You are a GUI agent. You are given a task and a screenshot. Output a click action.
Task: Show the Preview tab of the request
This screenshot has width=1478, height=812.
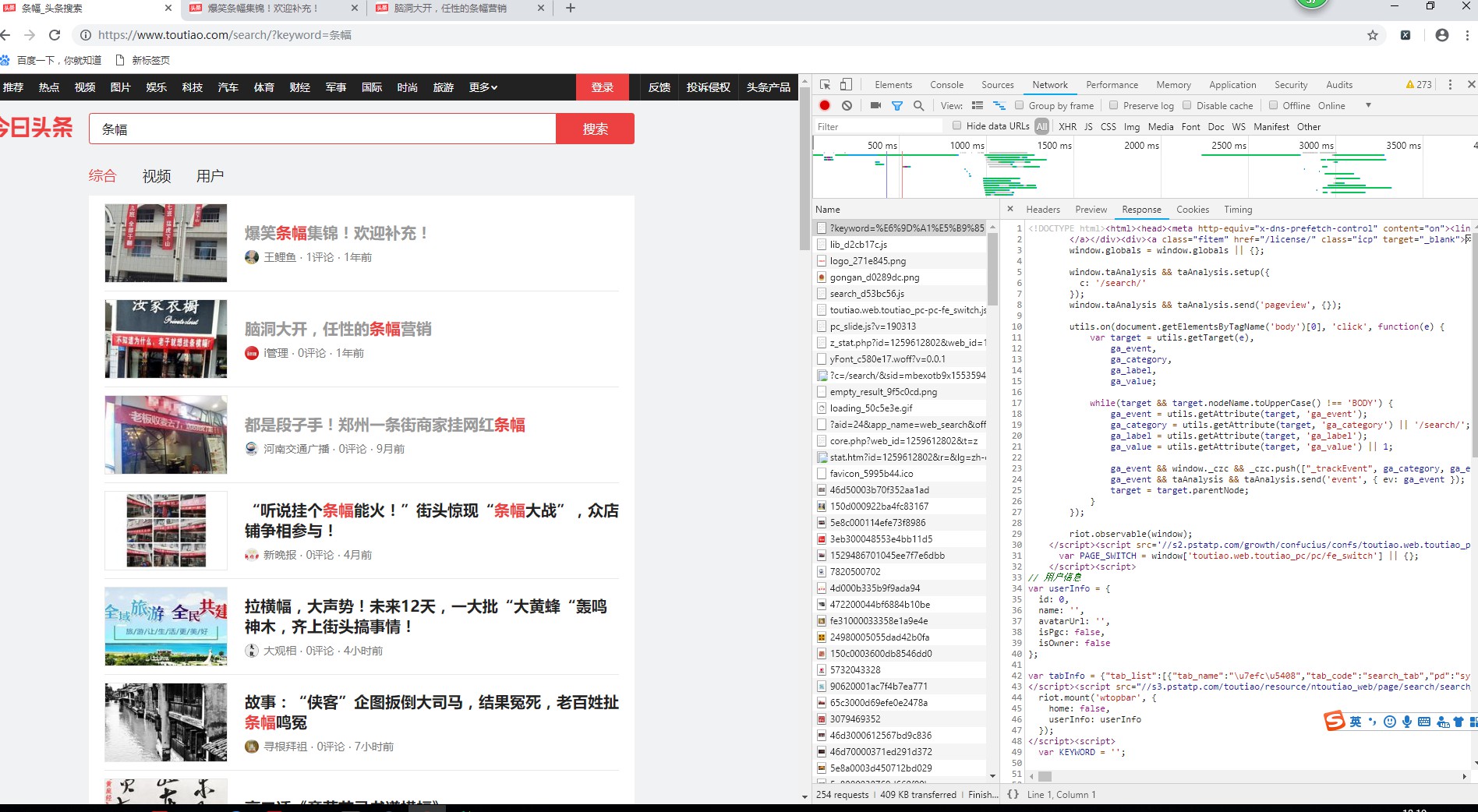(x=1091, y=209)
